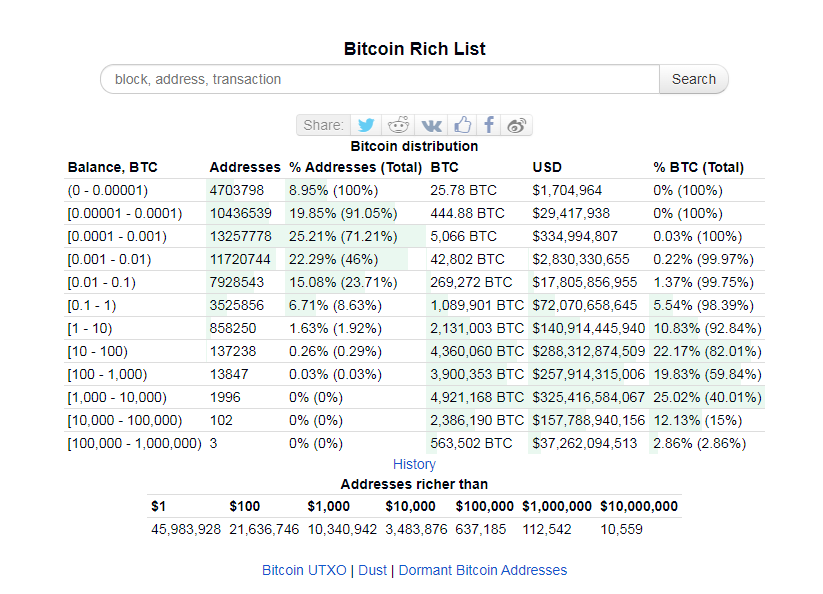Select the [0.001 - 0.01) balance range
The image size is (823, 594).
tap(109, 260)
